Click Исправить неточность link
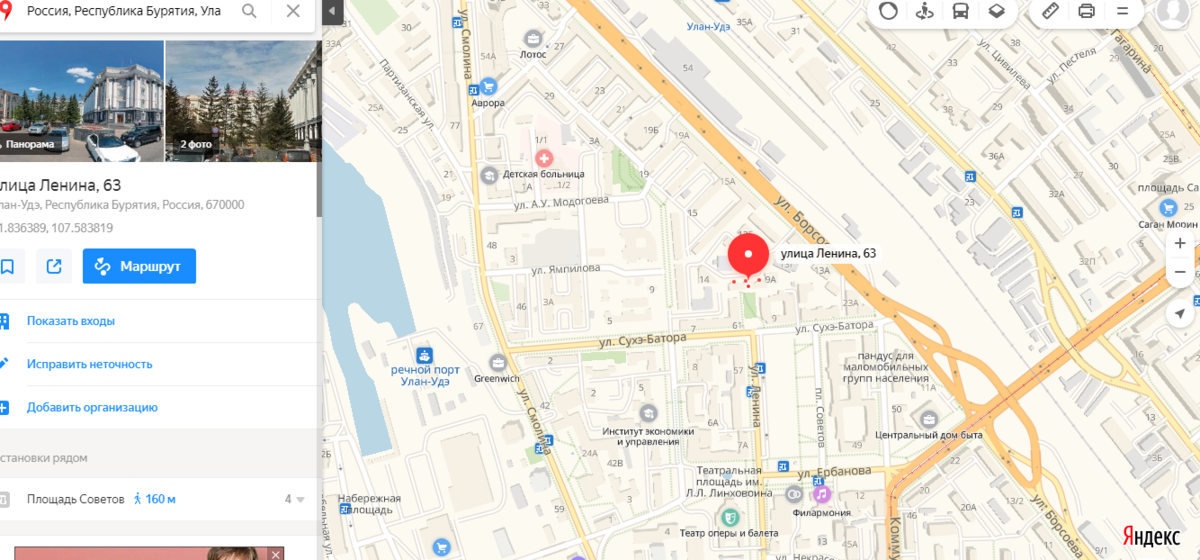This screenshot has height=560, width=1200. click(90, 364)
